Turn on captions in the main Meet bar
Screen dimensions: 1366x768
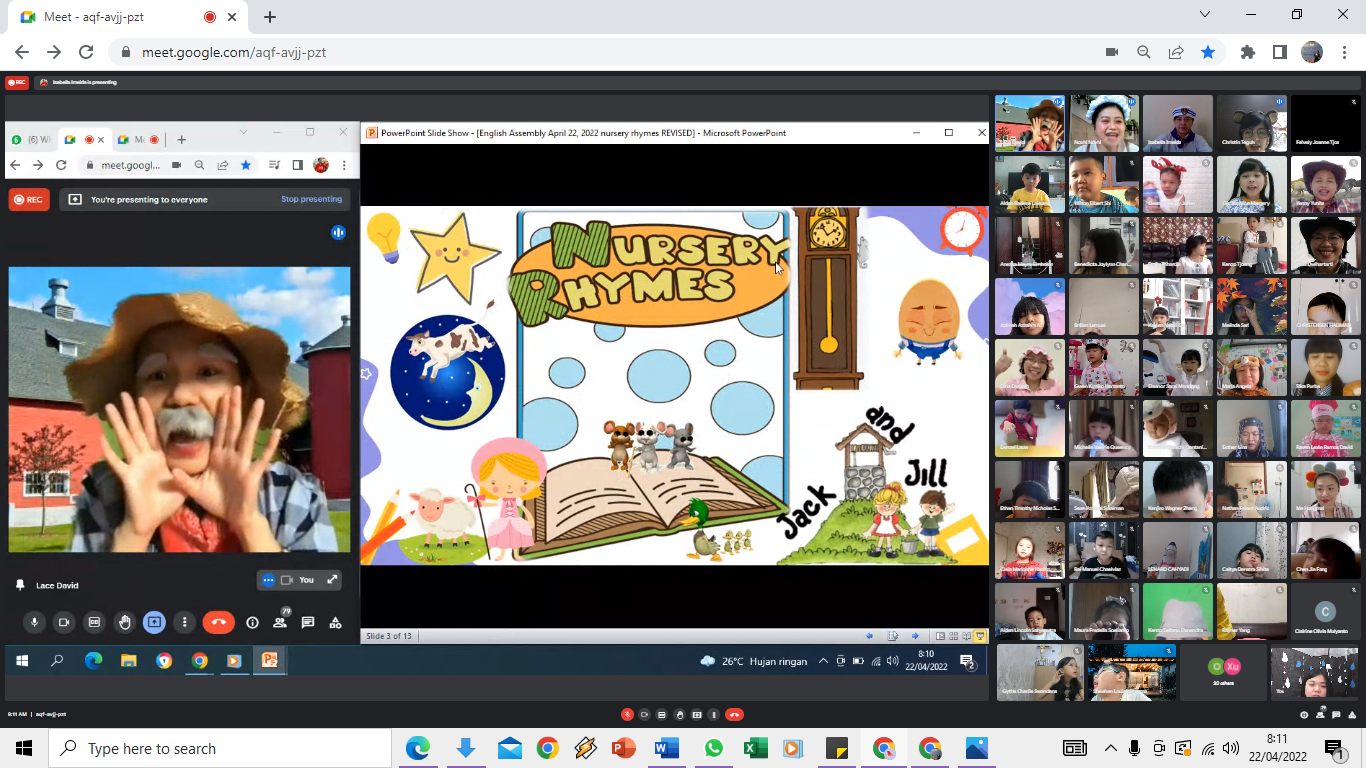click(662, 715)
